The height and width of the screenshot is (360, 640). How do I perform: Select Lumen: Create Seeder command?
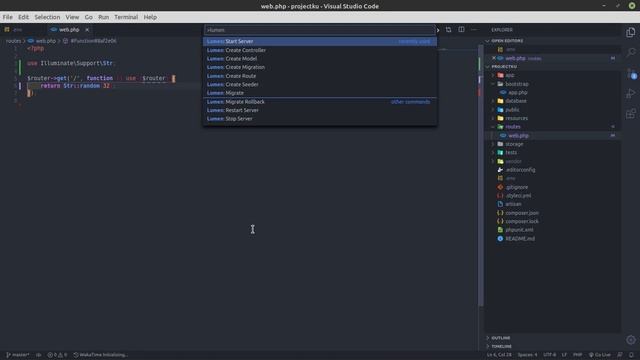pyautogui.click(x=320, y=84)
